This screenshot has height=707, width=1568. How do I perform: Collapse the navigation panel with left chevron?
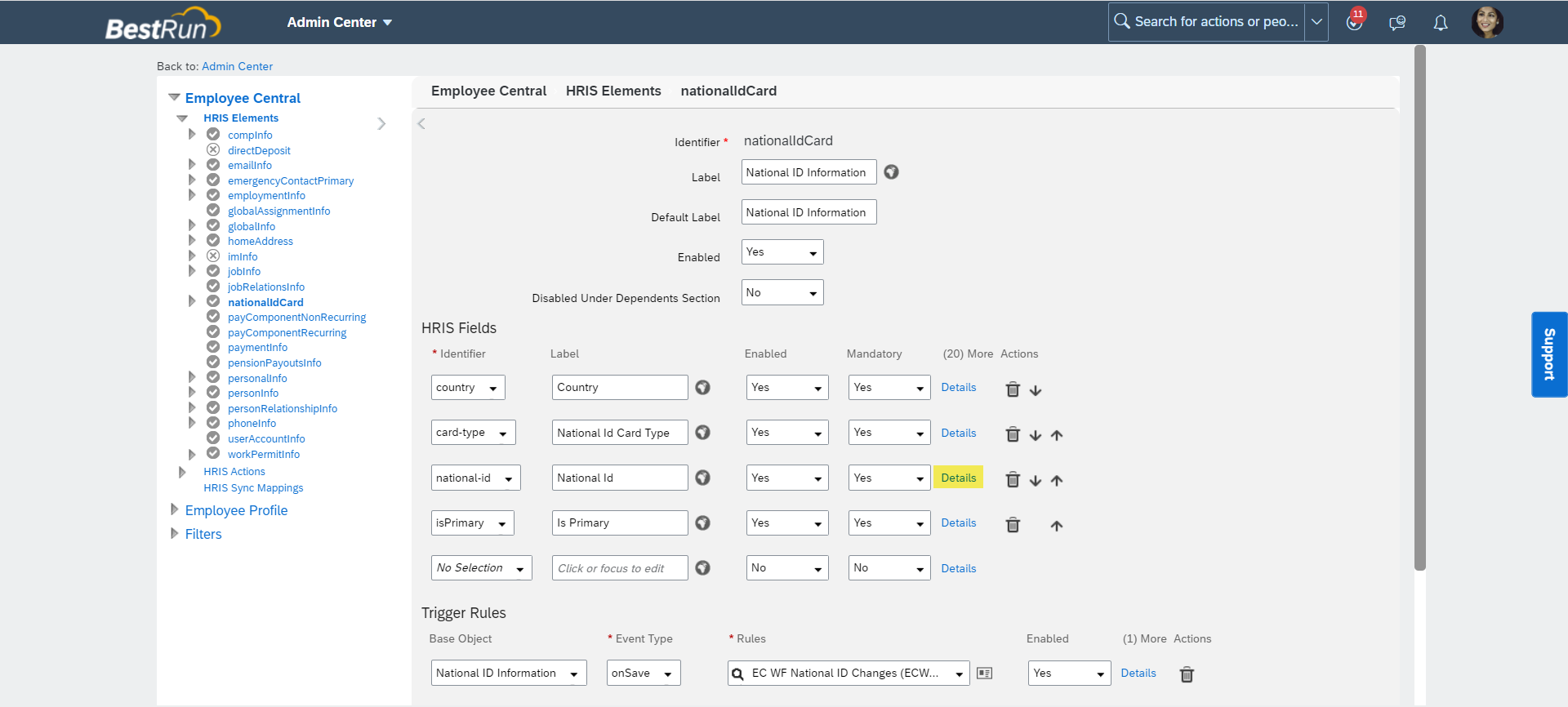tap(421, 124)
